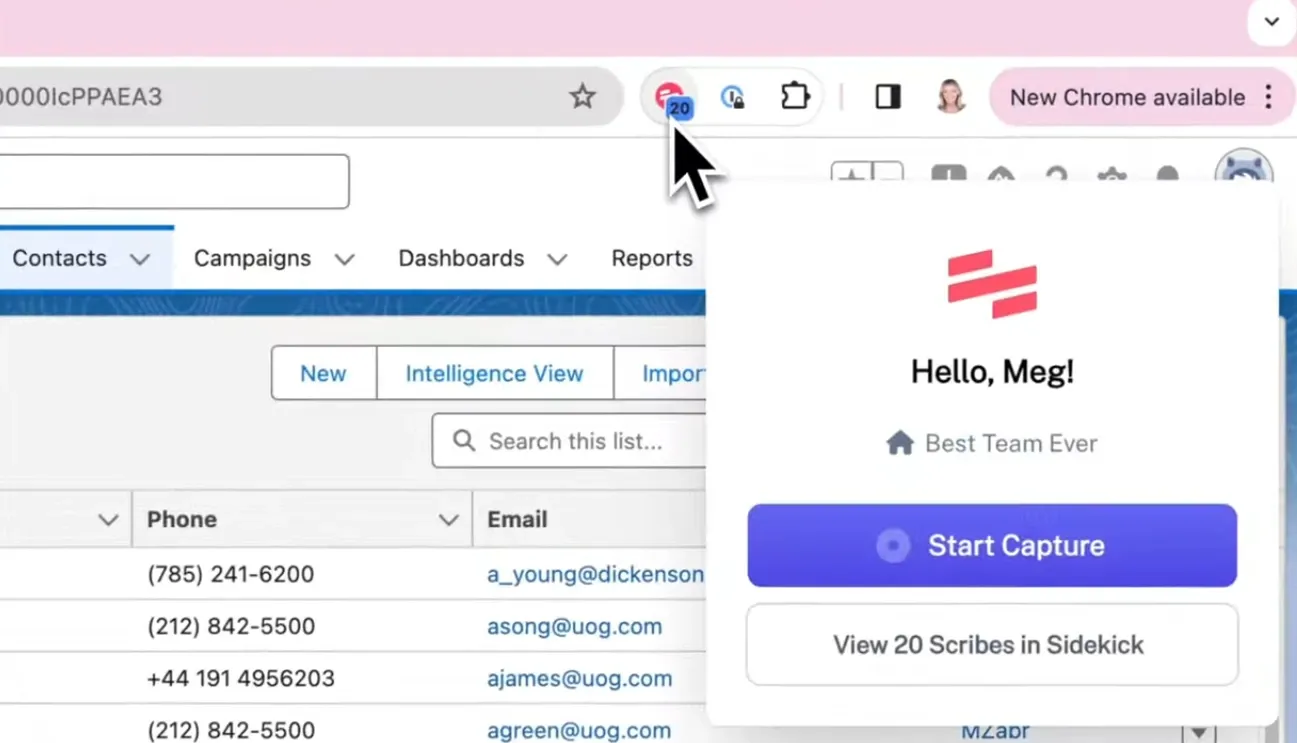Select phone number +44 191 4956203

tap(240, 678)
